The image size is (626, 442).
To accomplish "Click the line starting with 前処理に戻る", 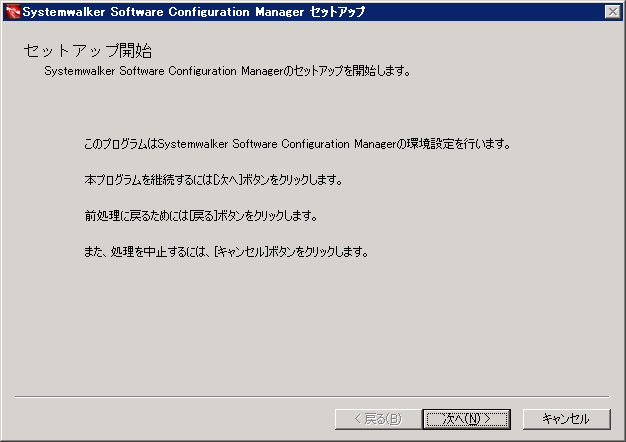I will pyautogui.click(x=201, y=216).
